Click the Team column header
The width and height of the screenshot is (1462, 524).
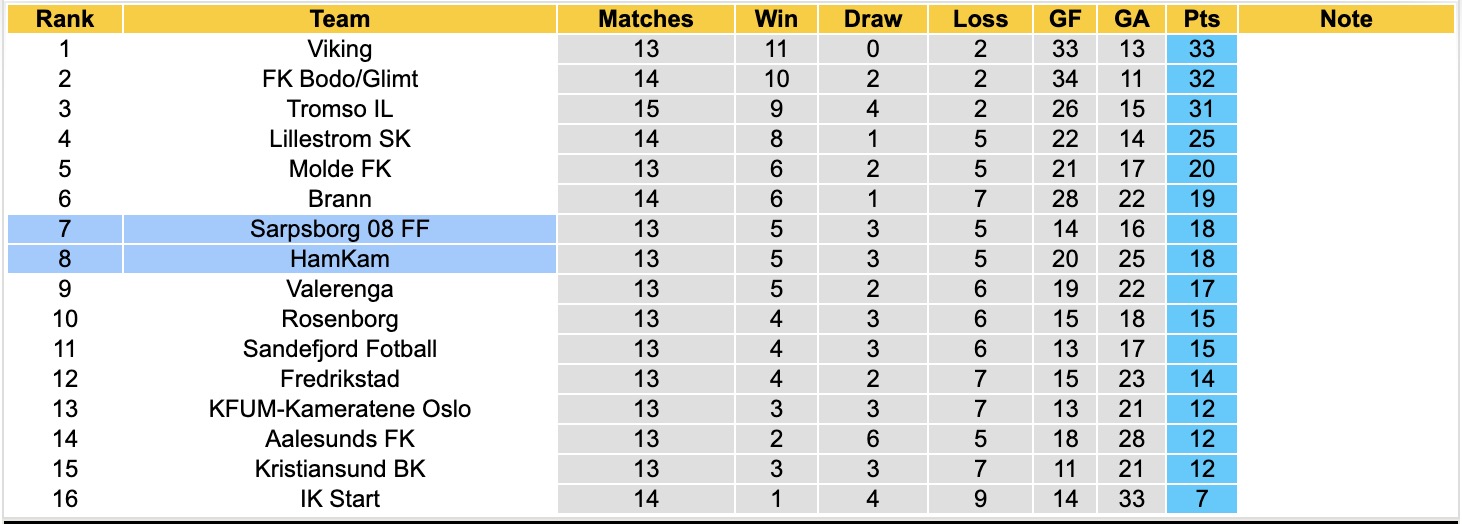pos(340,19)
